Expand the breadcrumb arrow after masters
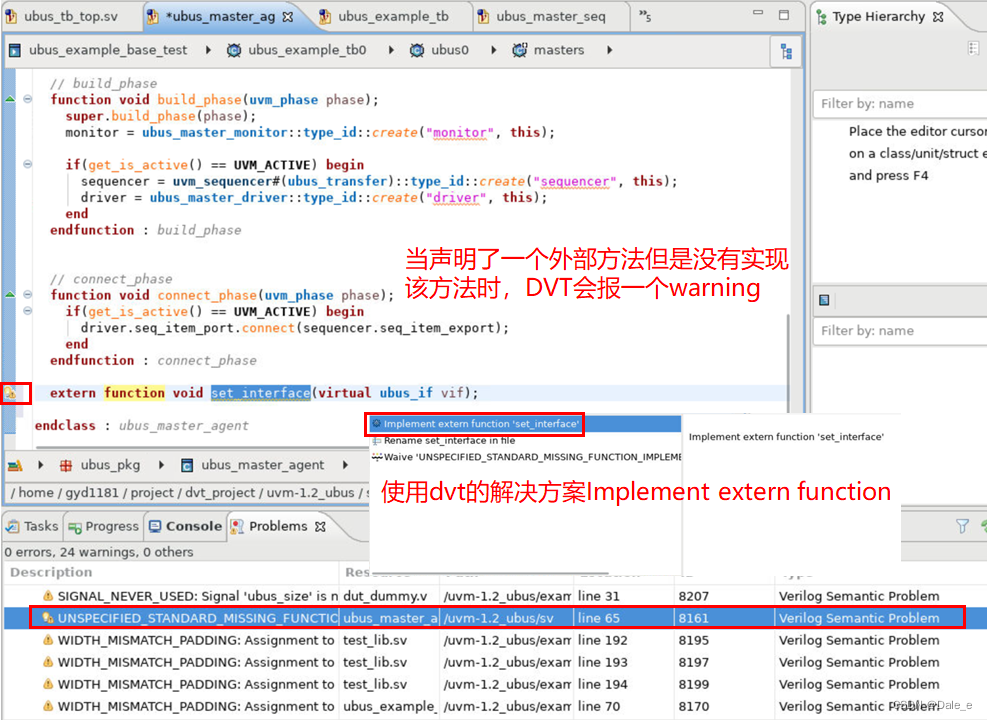Screen dimensions: 987x720 (x=609, y=50)
